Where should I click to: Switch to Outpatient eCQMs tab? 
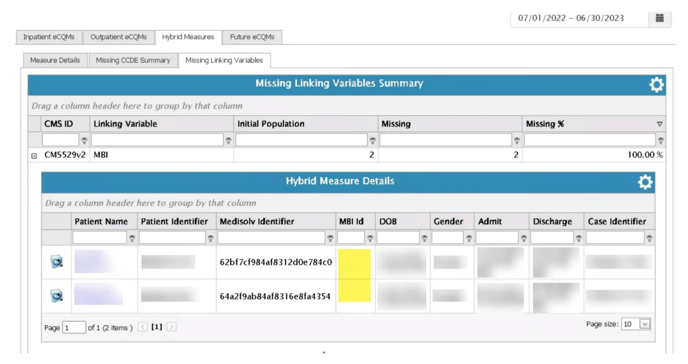pyautogui.click(x=118, y=37)
